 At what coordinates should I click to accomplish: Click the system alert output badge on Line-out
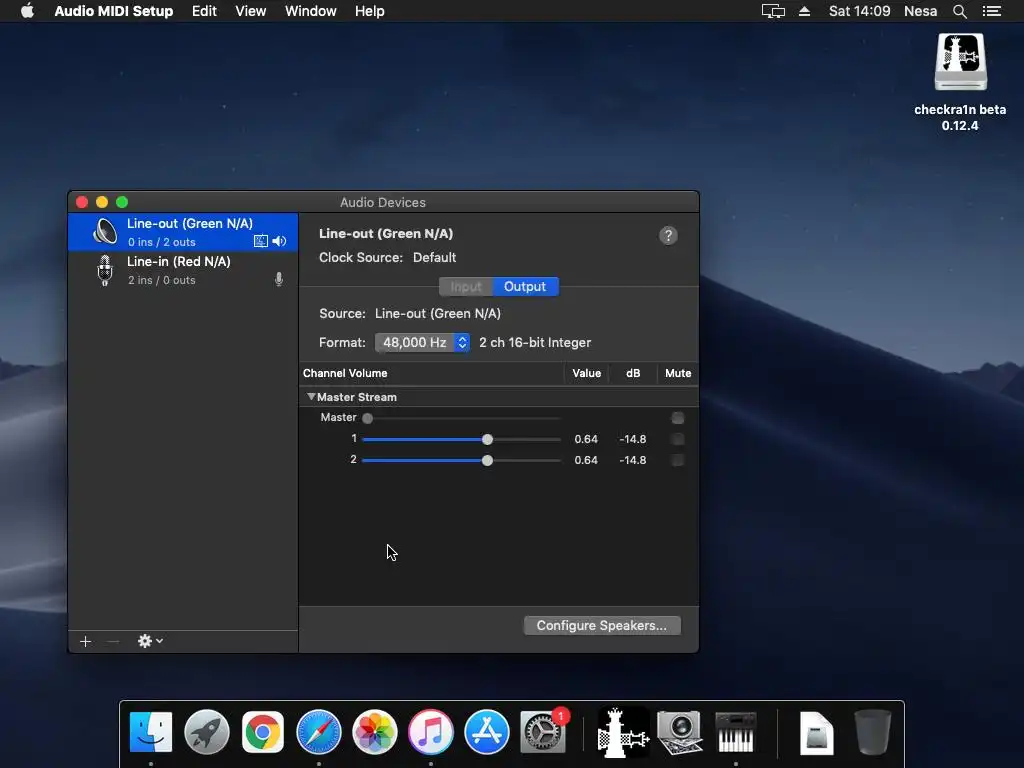tap(261, 241)
